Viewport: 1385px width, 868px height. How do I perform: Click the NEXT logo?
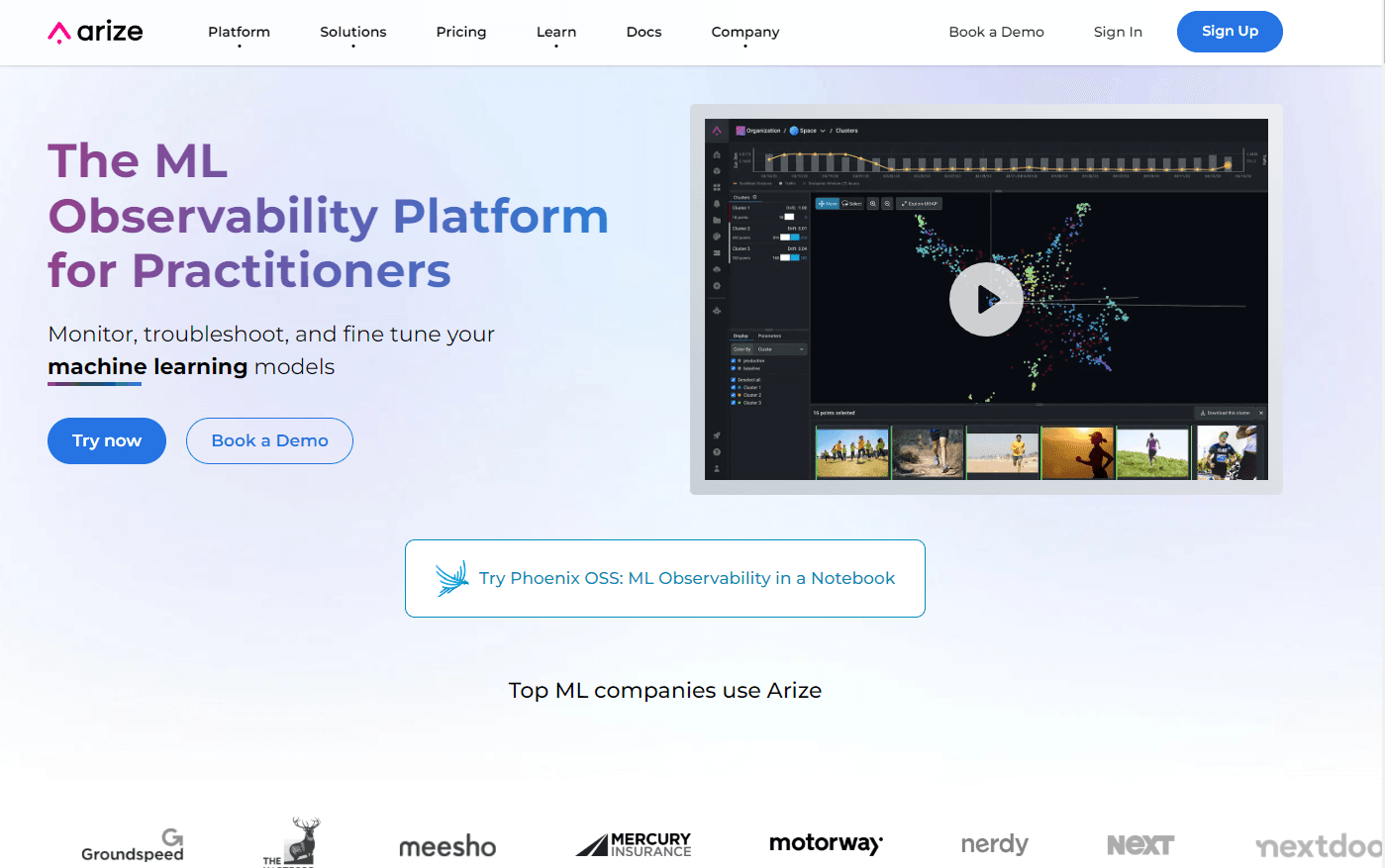1140,845
